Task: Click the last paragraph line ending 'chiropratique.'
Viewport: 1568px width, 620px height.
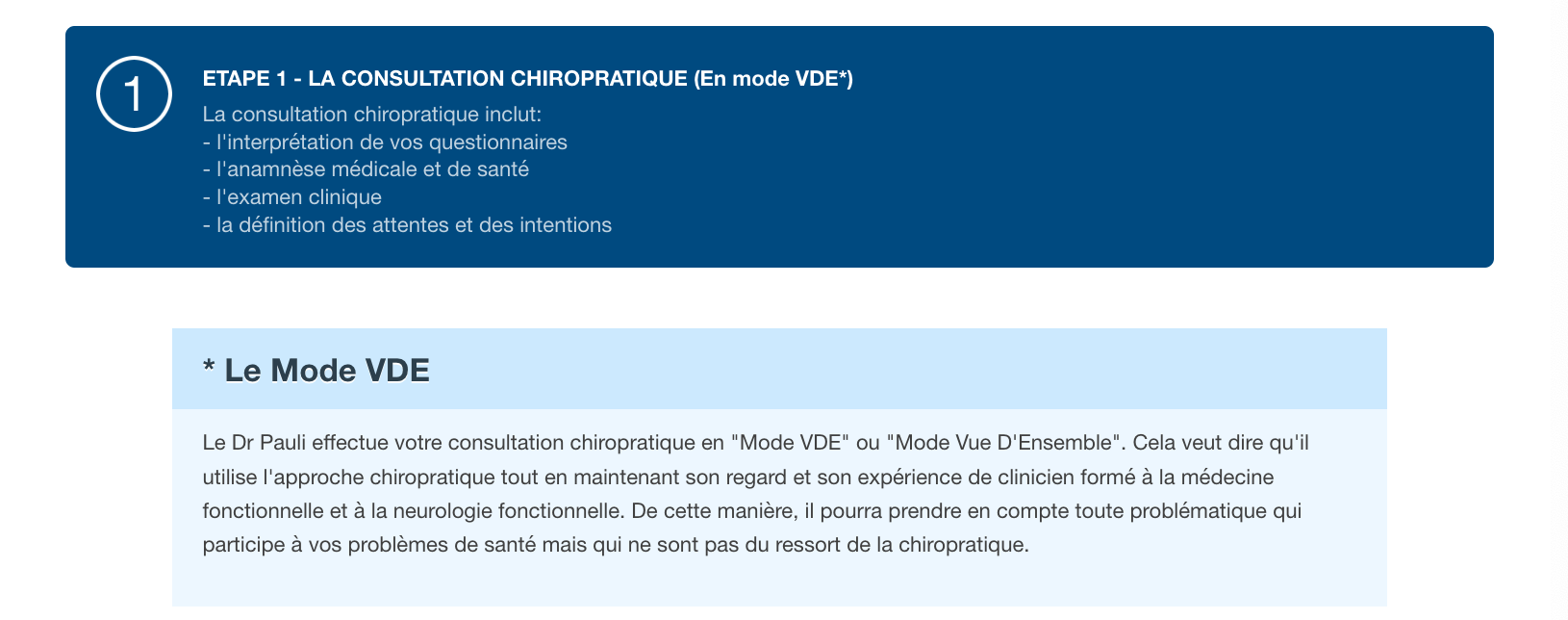Action: pyautogui.click(x=616, y=545)
